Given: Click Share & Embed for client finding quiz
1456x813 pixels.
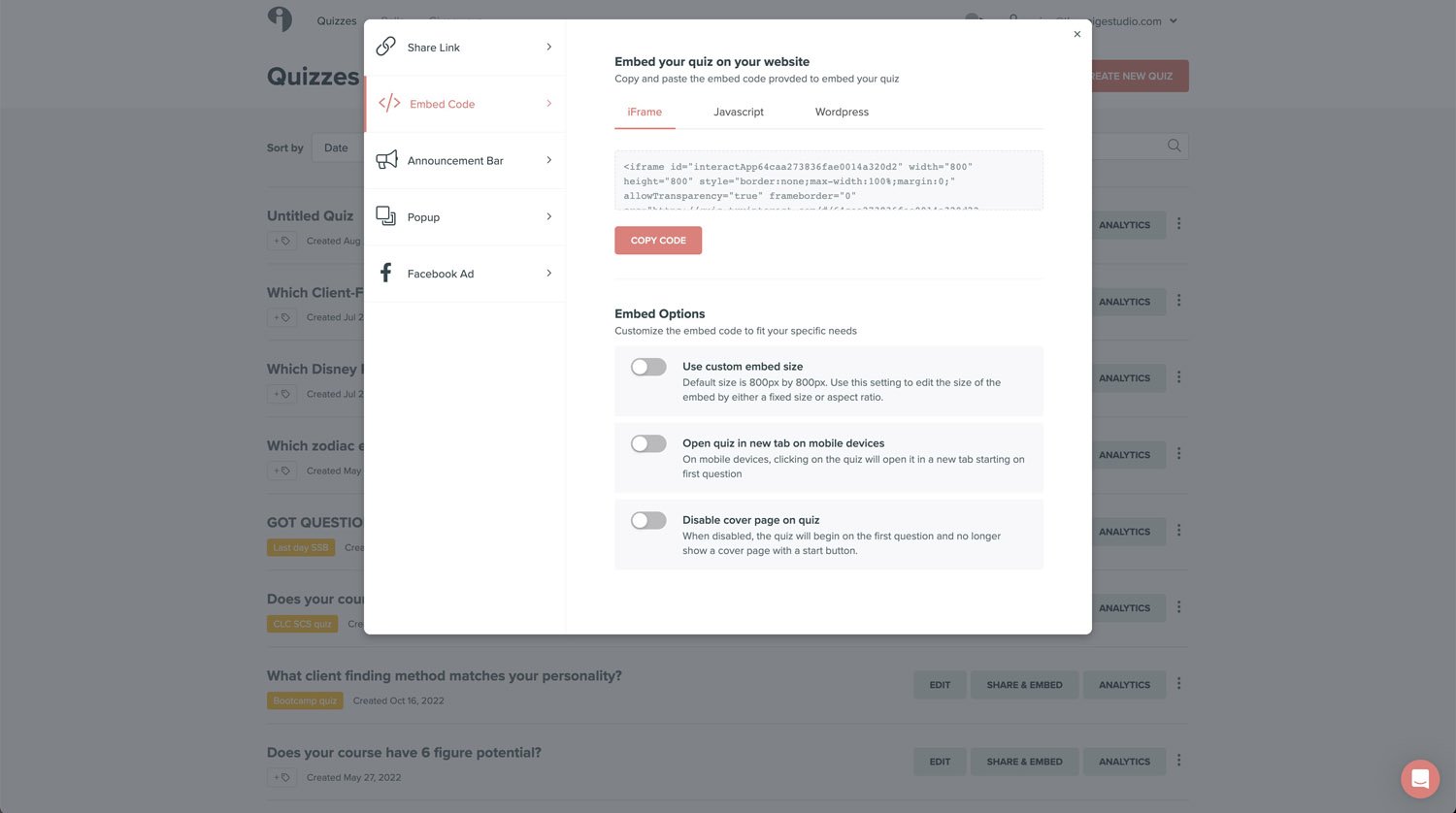Looking at the screenshot, I should click(x=1024, y=685).
